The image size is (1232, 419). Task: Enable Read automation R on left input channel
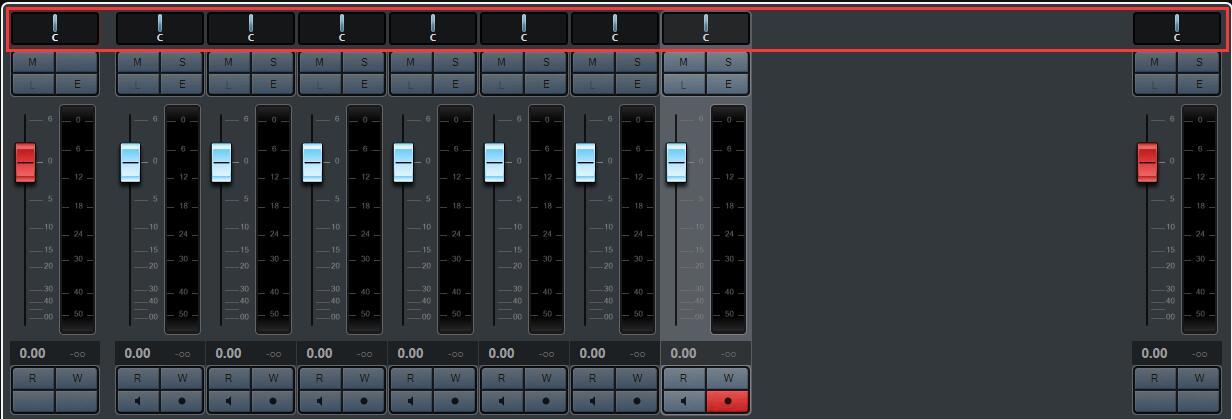[33, 379]
